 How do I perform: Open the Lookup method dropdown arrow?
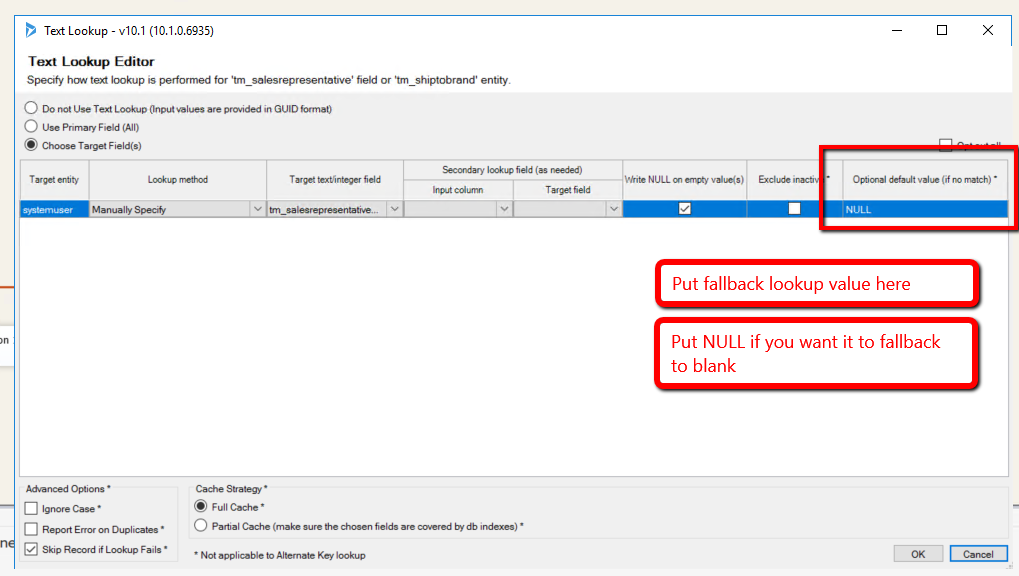[x=257, y=209]
